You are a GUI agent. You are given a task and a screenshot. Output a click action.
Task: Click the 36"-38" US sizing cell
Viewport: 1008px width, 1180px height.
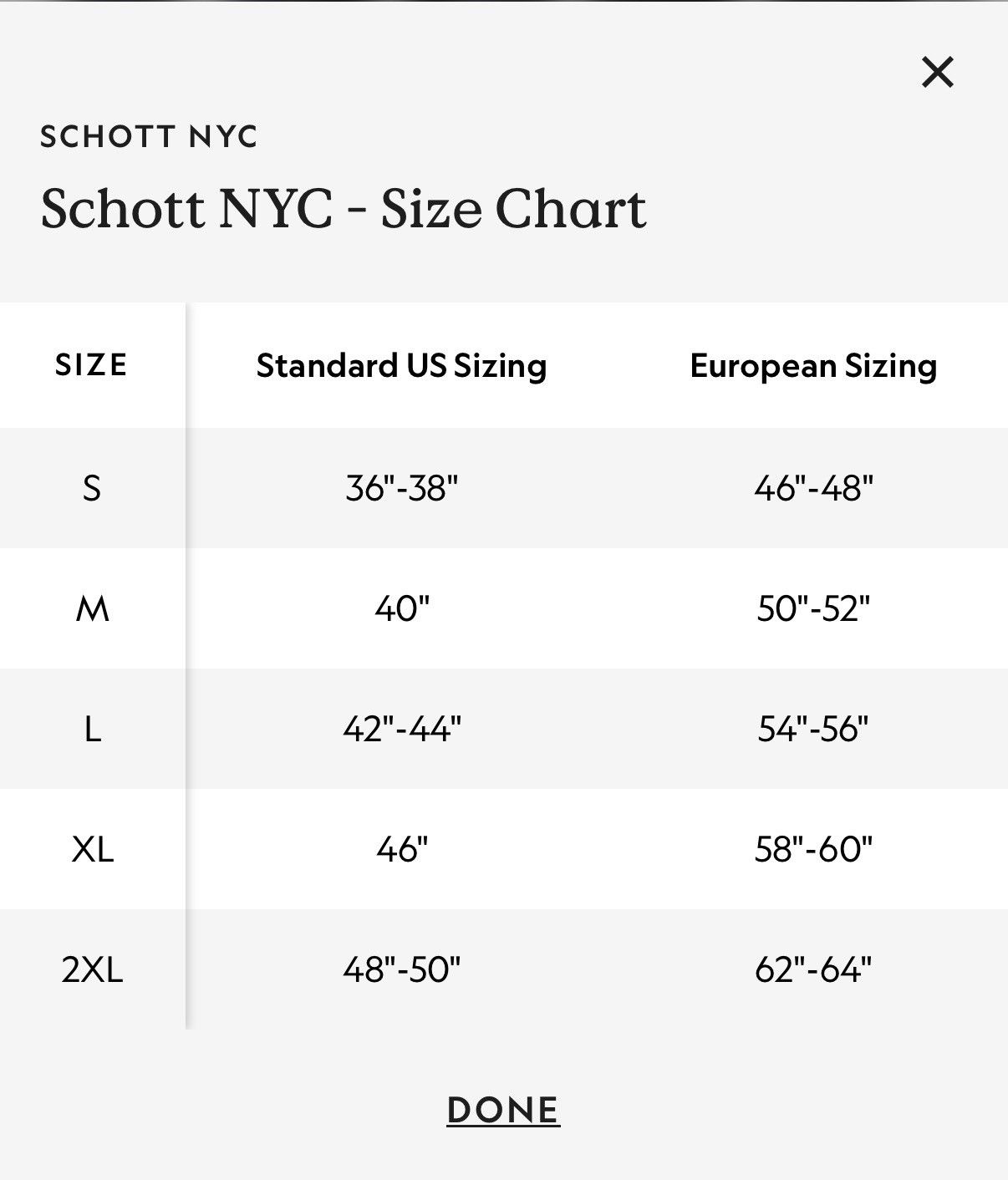click(x=402, y=488)
